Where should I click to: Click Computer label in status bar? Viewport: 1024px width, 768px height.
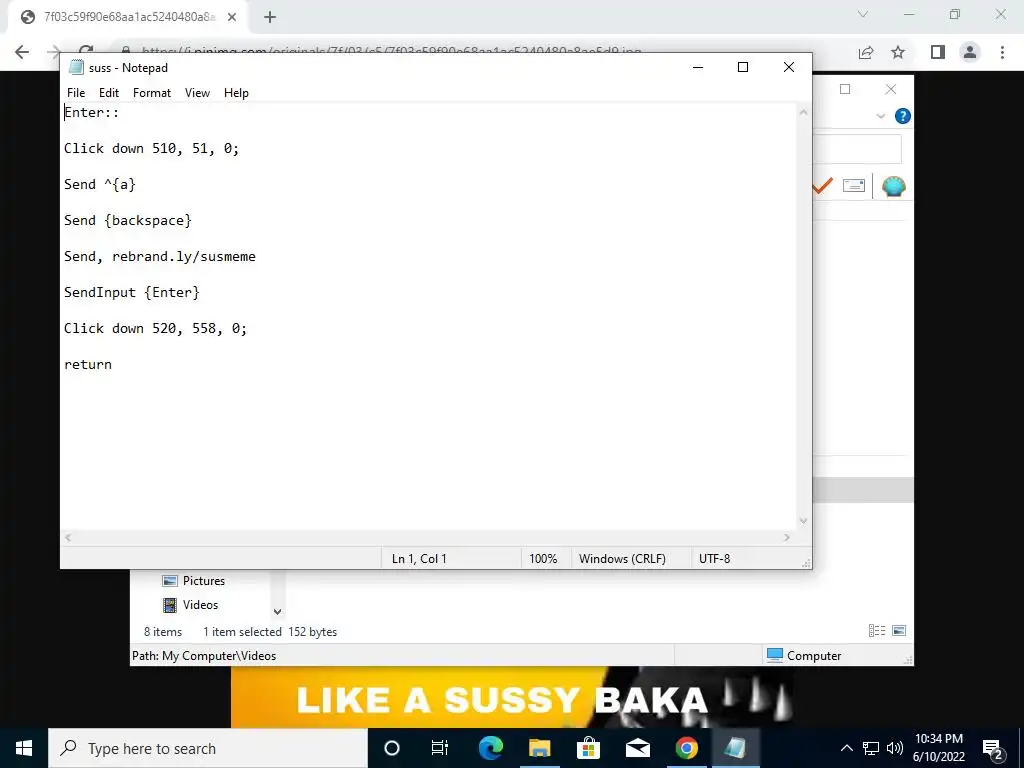814,656
